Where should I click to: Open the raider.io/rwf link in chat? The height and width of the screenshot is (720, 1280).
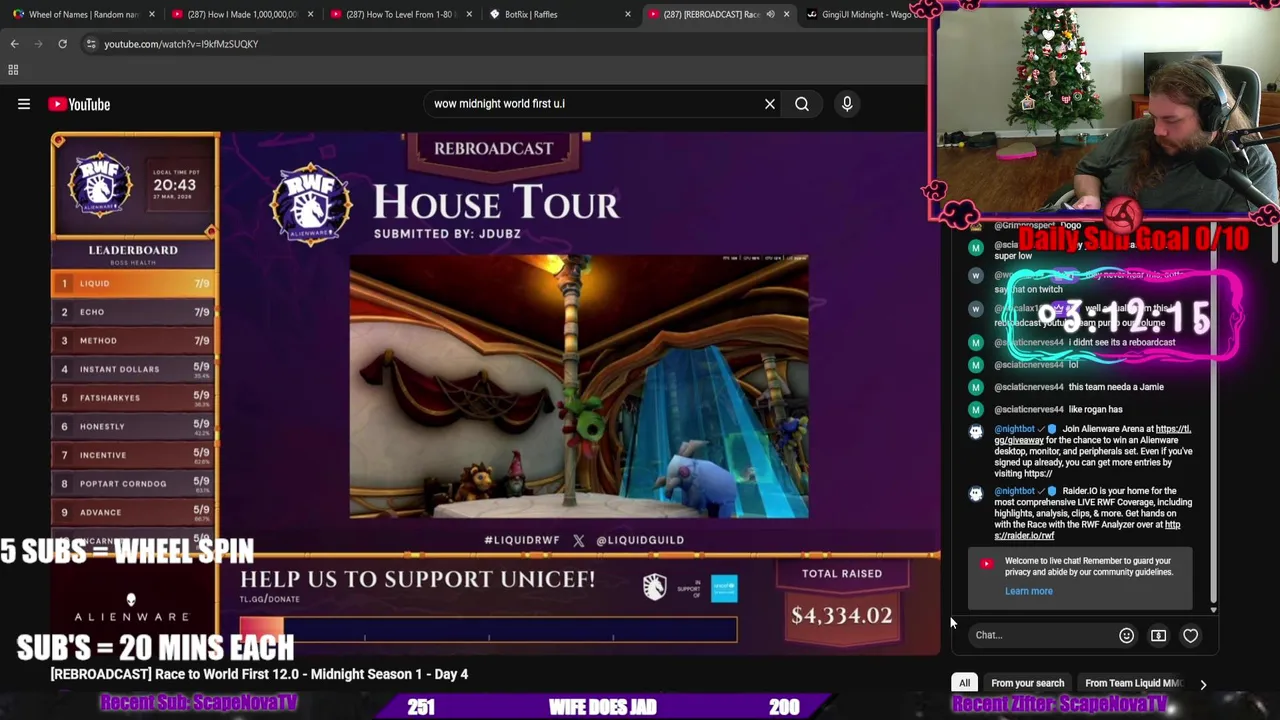tap(1087, 530)
